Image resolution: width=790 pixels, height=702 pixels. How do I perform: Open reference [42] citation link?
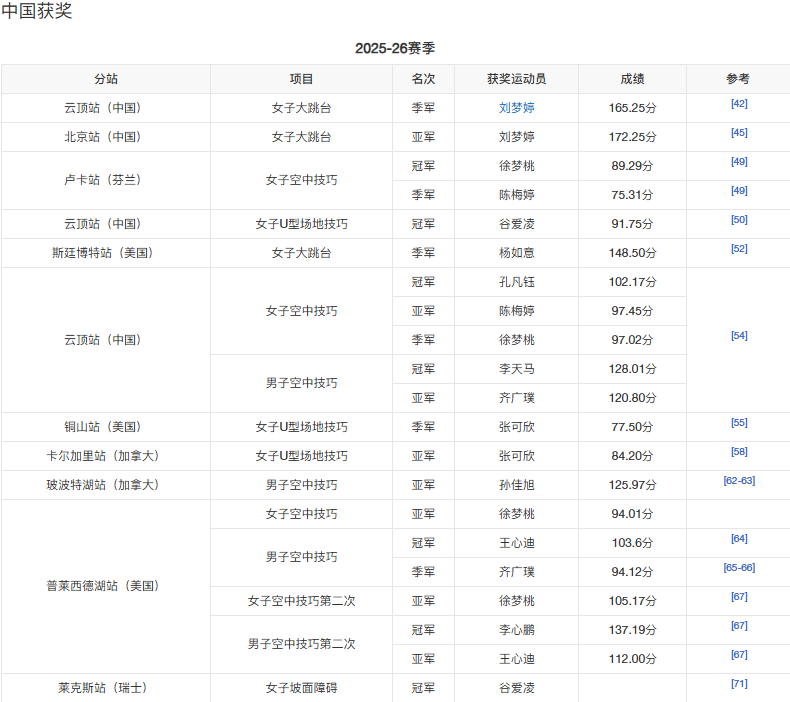(x=739, y=104)
